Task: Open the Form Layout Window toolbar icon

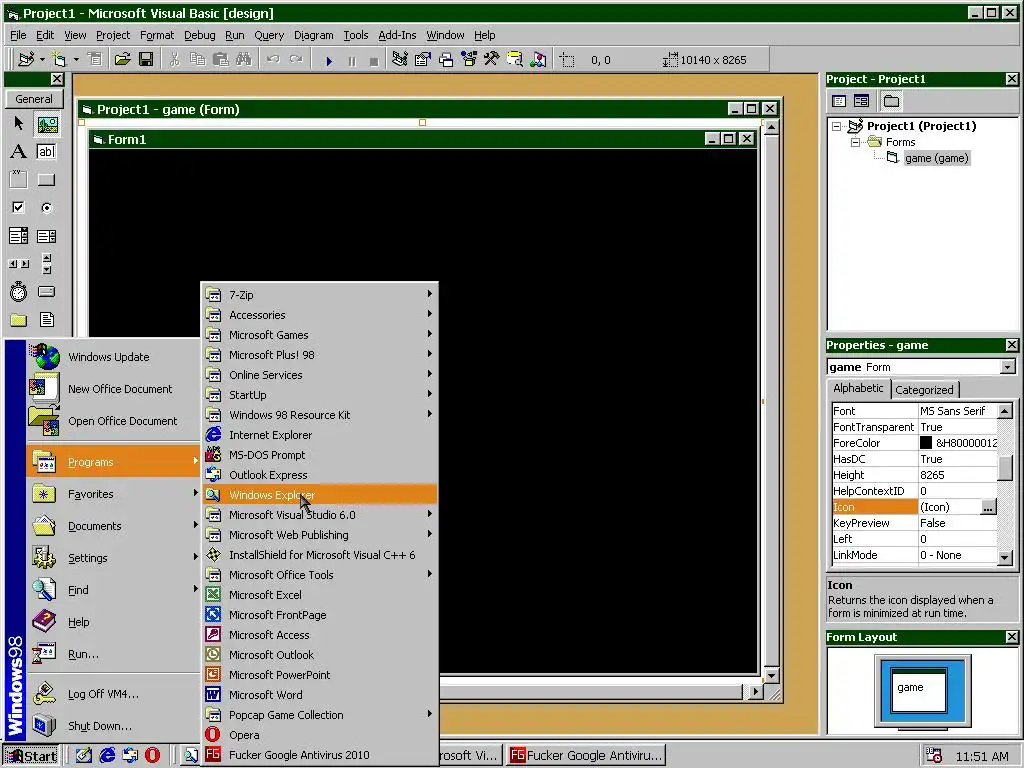Action: tap(446, 60)
